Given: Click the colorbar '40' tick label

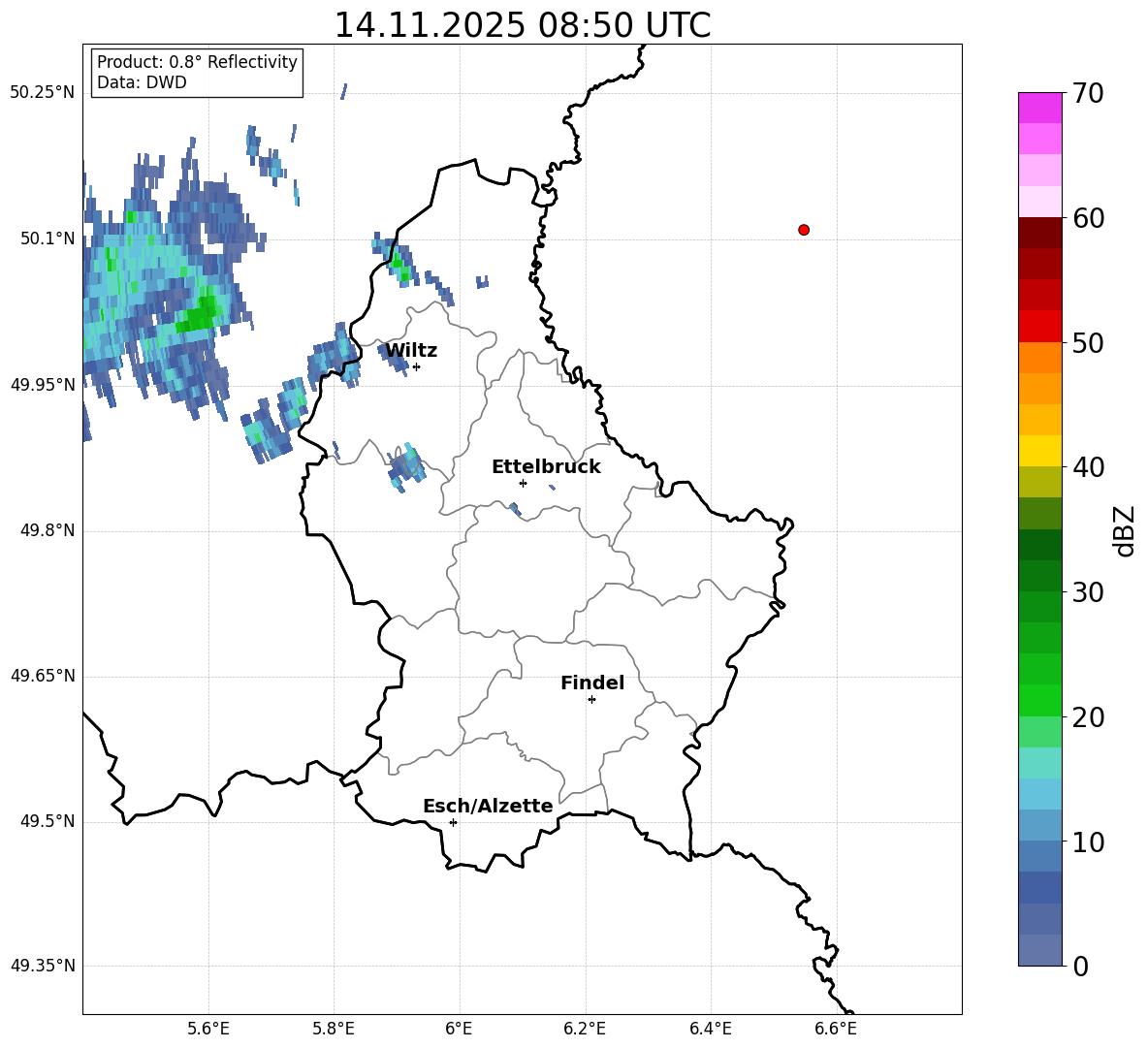Looking at the screenshot, I should click(x=1088, y=467).
